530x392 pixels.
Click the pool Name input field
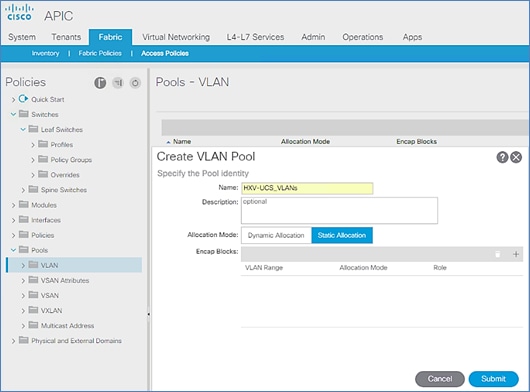(307, 188)
